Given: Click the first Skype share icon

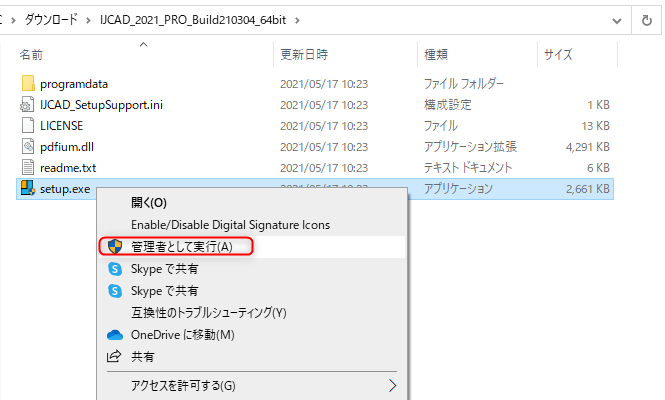Looking at the screenshot, I should click(x=115, y=269).
